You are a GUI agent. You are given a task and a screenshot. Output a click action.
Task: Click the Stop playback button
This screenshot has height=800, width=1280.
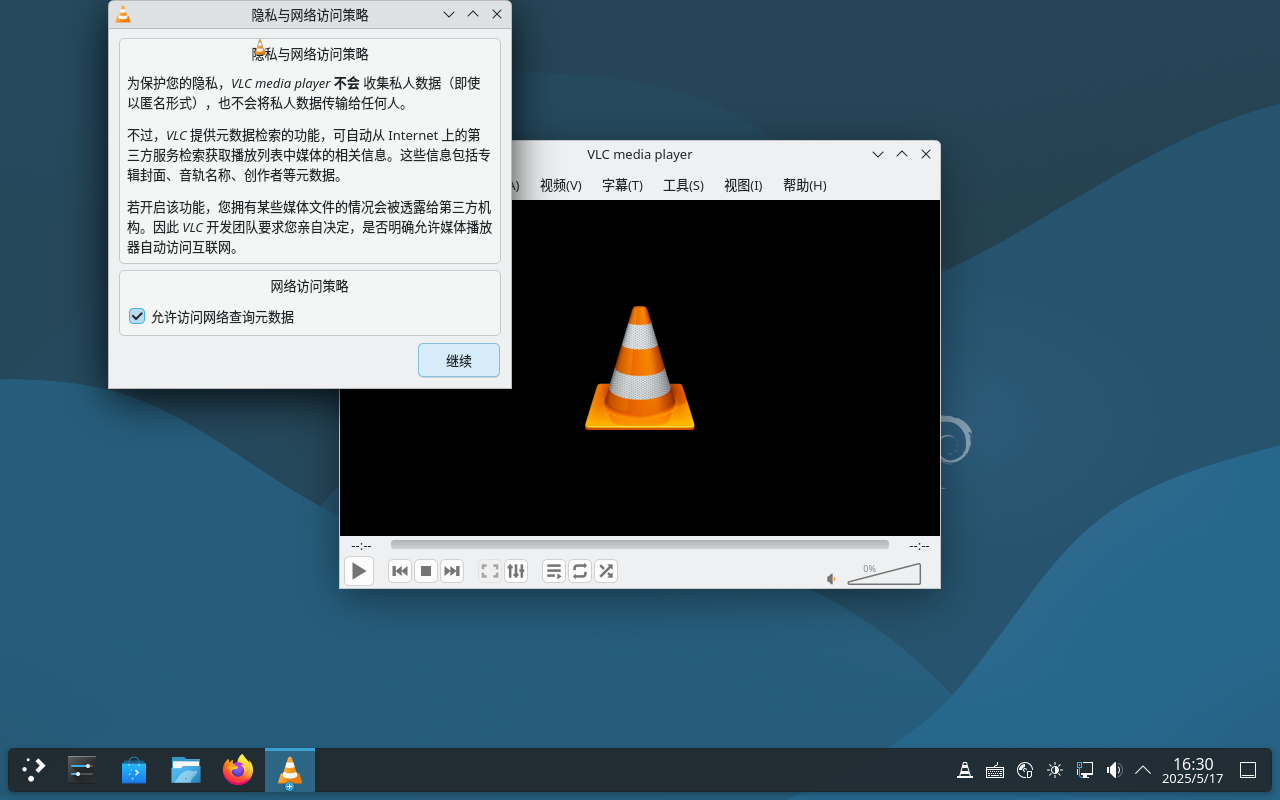pyautogui.click(x=426, y=571)
